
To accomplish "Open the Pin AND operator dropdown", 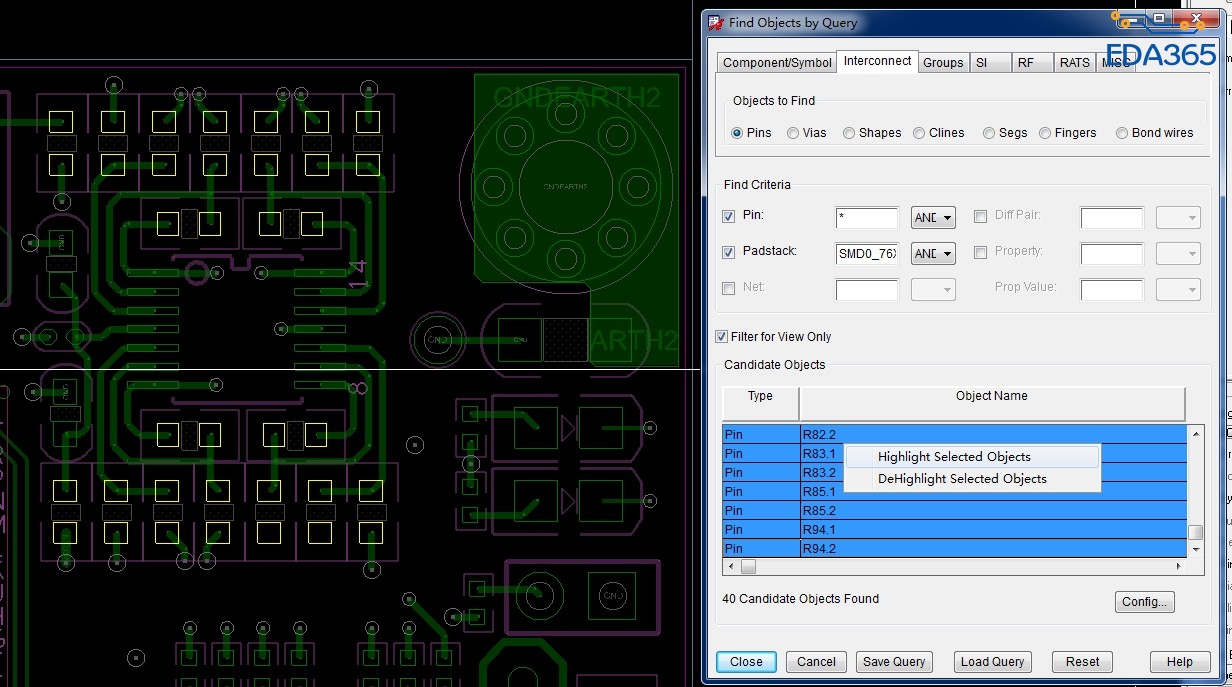I will [933, 218].
